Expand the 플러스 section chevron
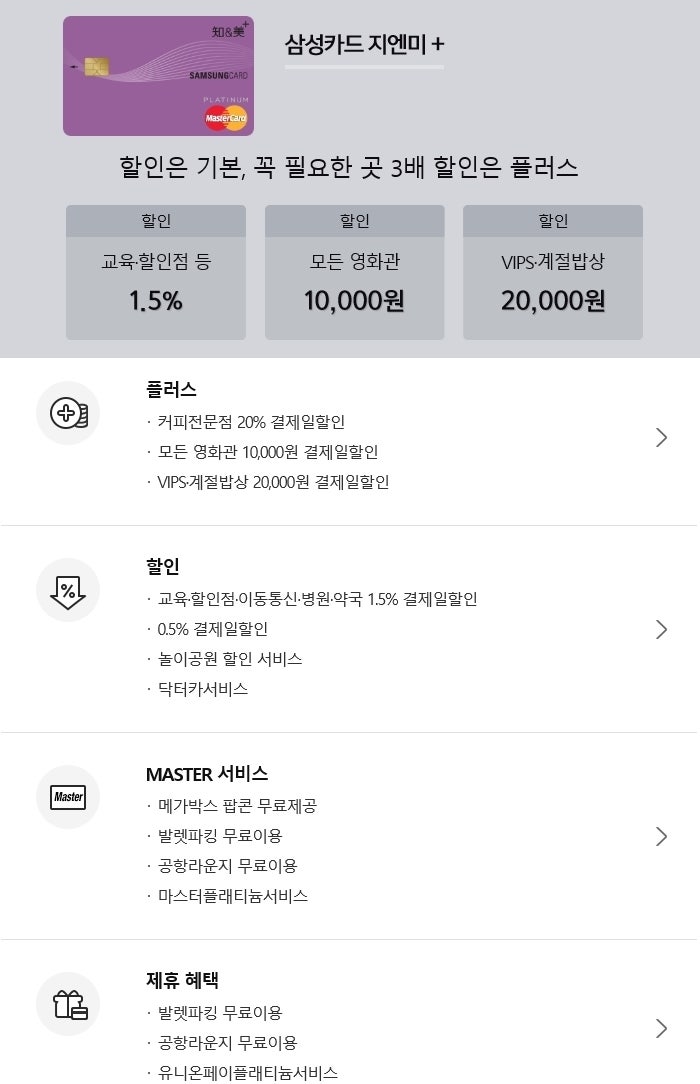The width and height of the screenshot is (700, 1084). (661, 437)
